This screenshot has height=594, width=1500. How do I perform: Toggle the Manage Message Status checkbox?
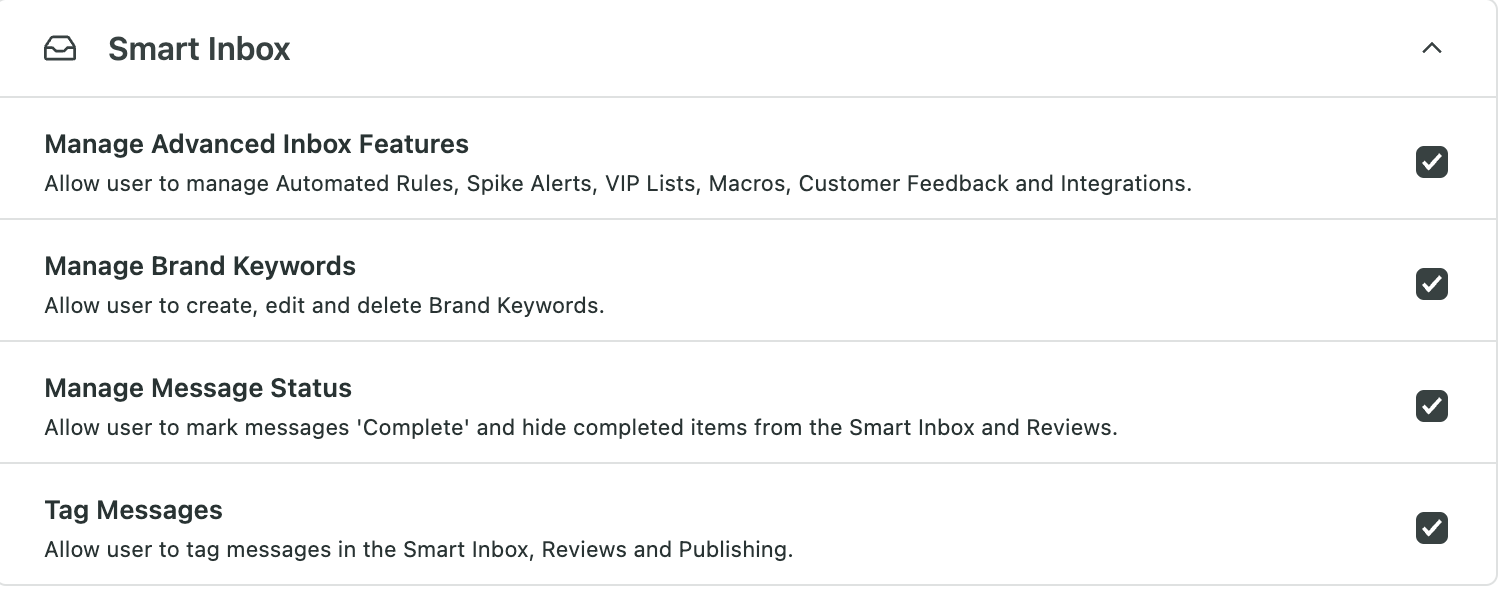point(1432,406)
